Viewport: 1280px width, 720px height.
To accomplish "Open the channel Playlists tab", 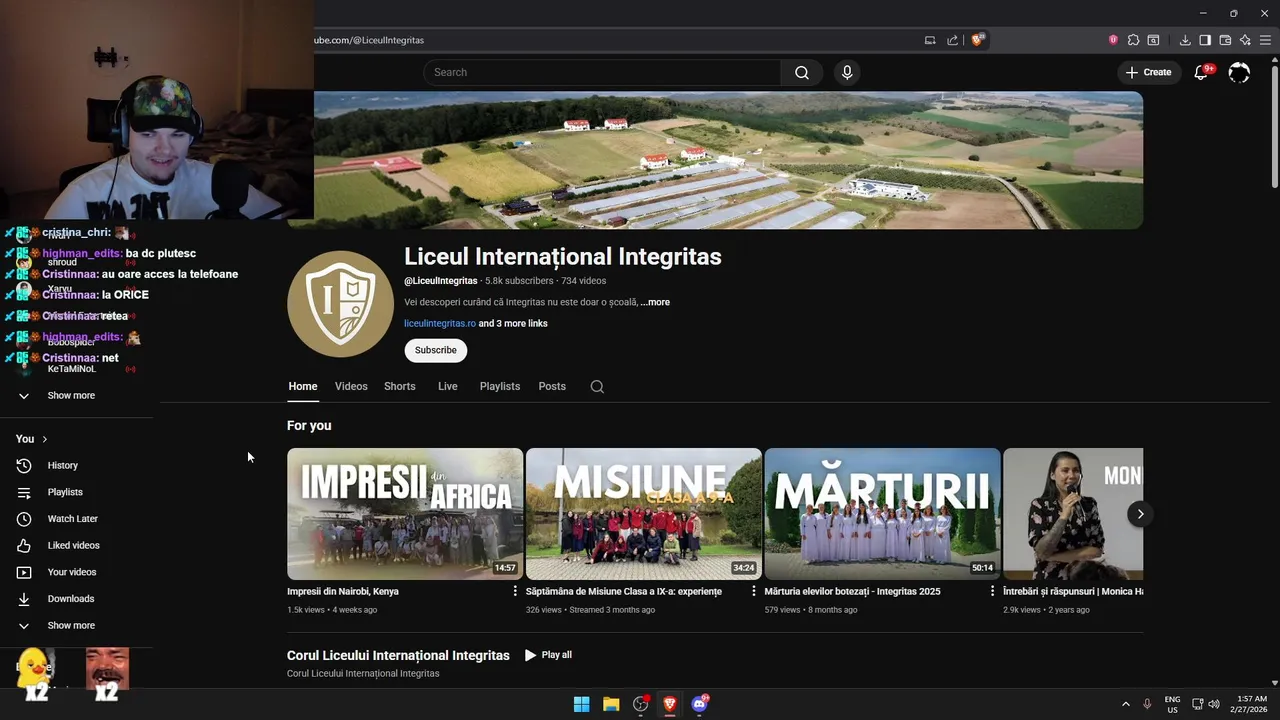I will 500,386.
